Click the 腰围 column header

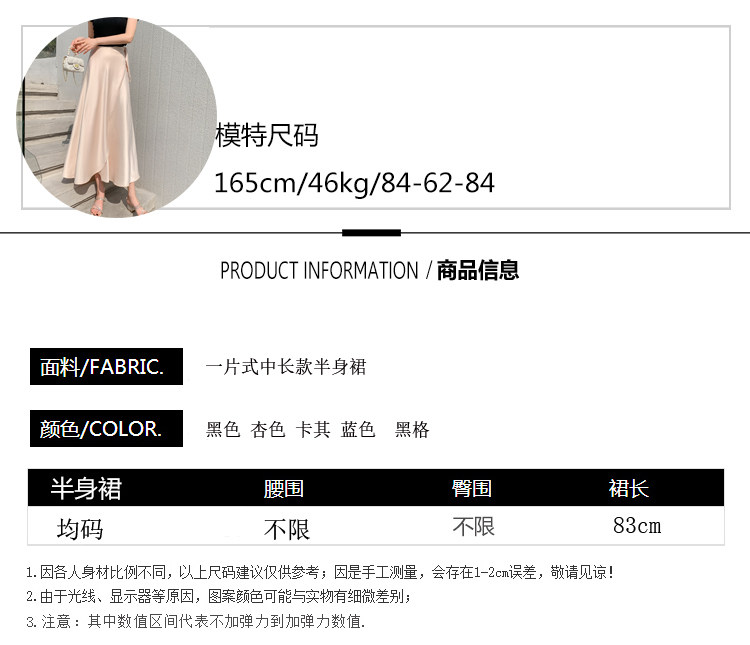284,489
